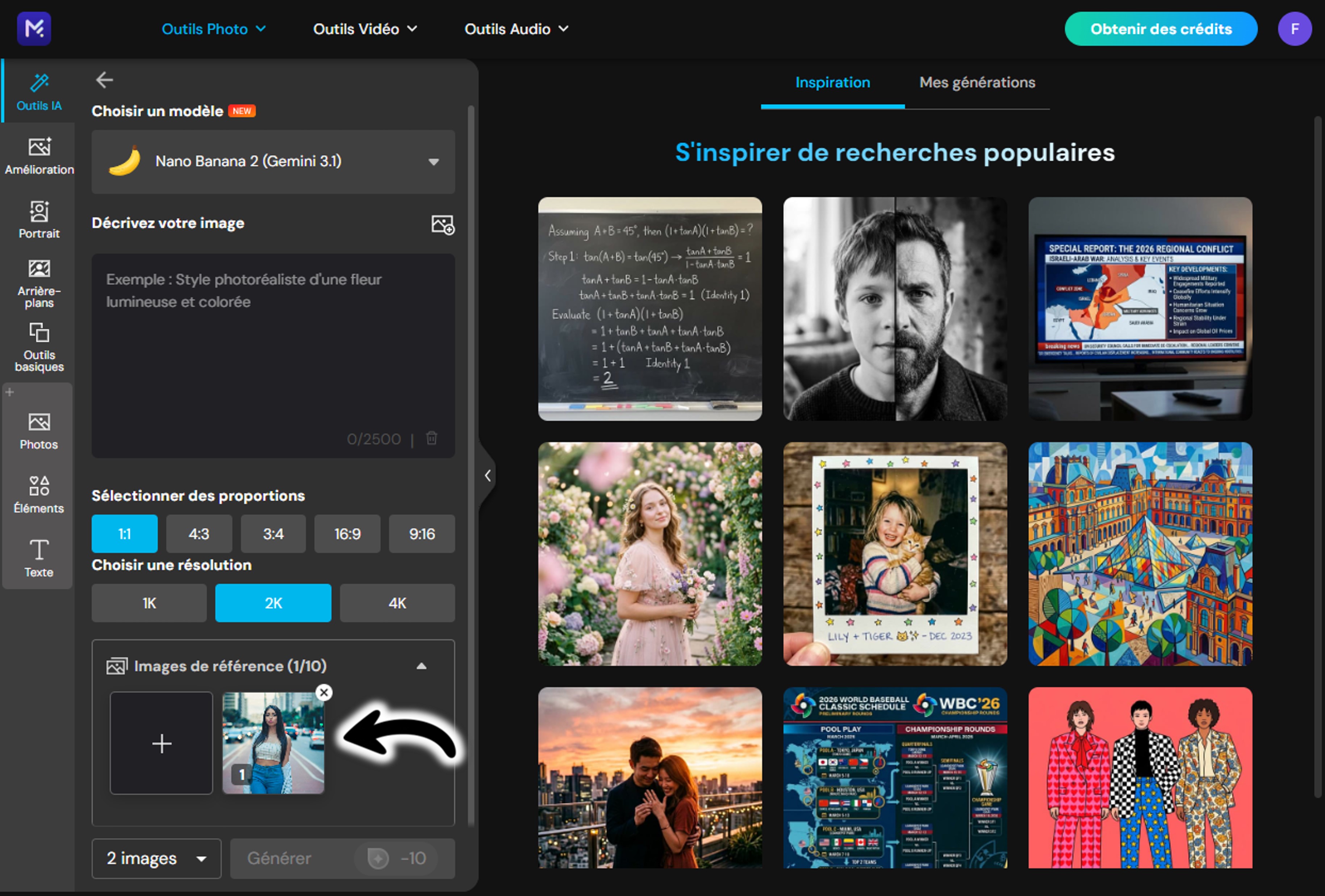Open the 2 images count dropdown
The width and height of the screenshot is (1325, 896).
(x=156, y=858)
